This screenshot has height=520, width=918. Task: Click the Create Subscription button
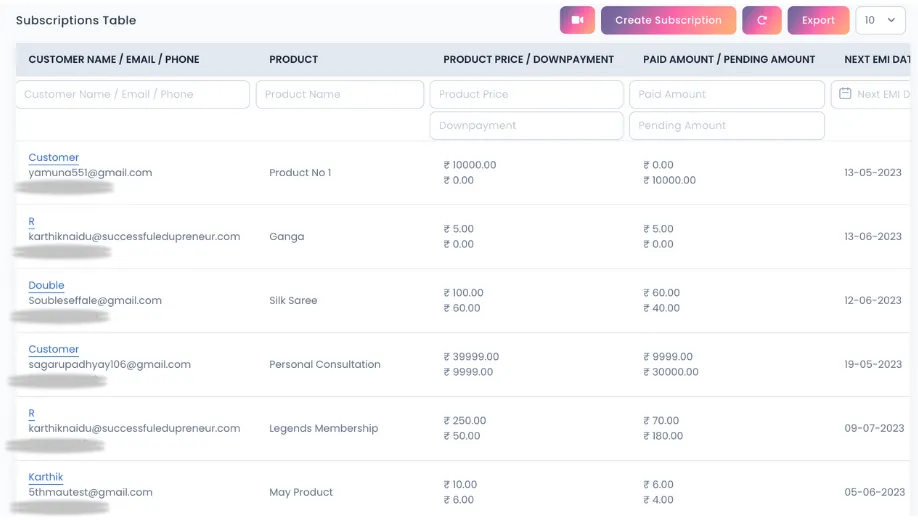coord(668,20)
